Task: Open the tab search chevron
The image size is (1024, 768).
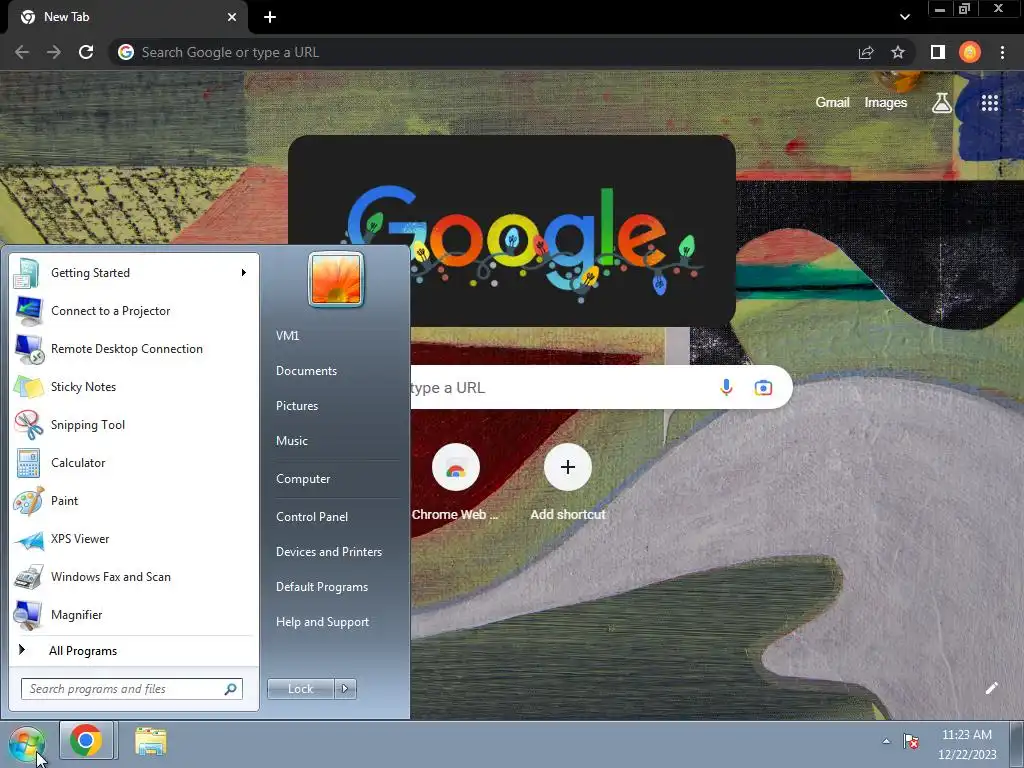Action: point(904,17)
